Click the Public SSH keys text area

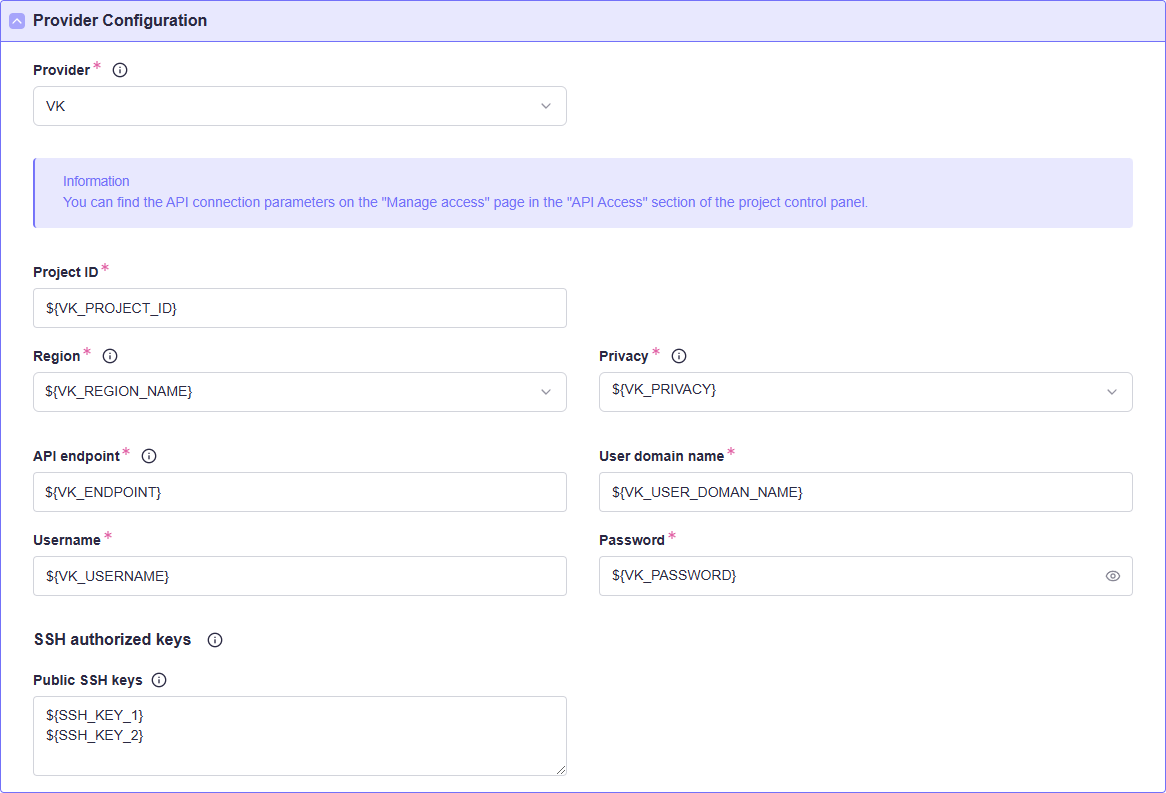point(299,736)
